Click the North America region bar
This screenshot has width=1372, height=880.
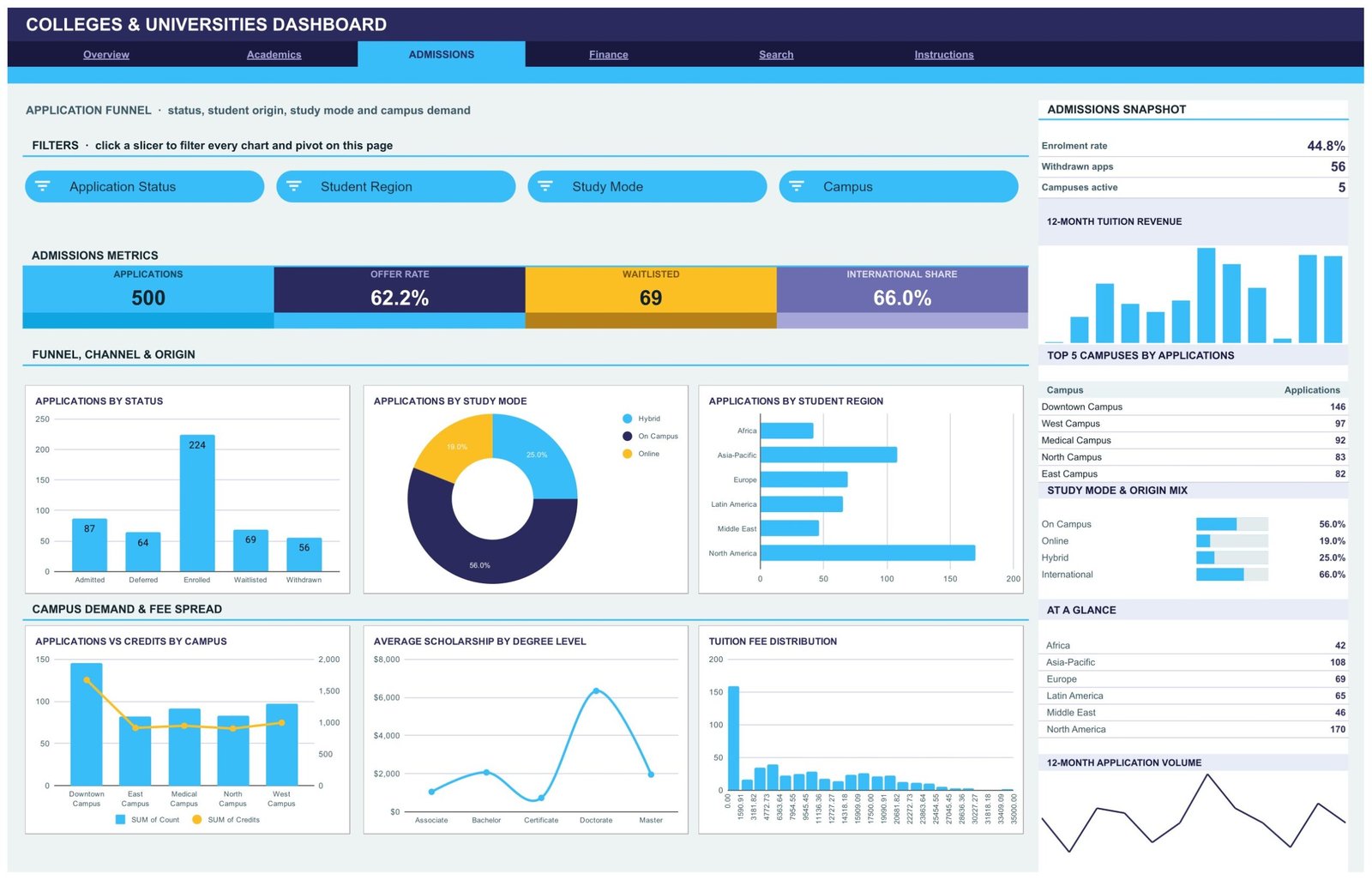pyautogui.click(x=868, y=552)
